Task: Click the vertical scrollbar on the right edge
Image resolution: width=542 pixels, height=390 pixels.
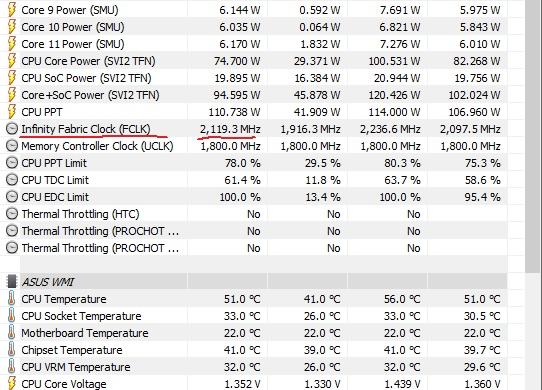Action: pyautogui.click(x=533, y=195)
